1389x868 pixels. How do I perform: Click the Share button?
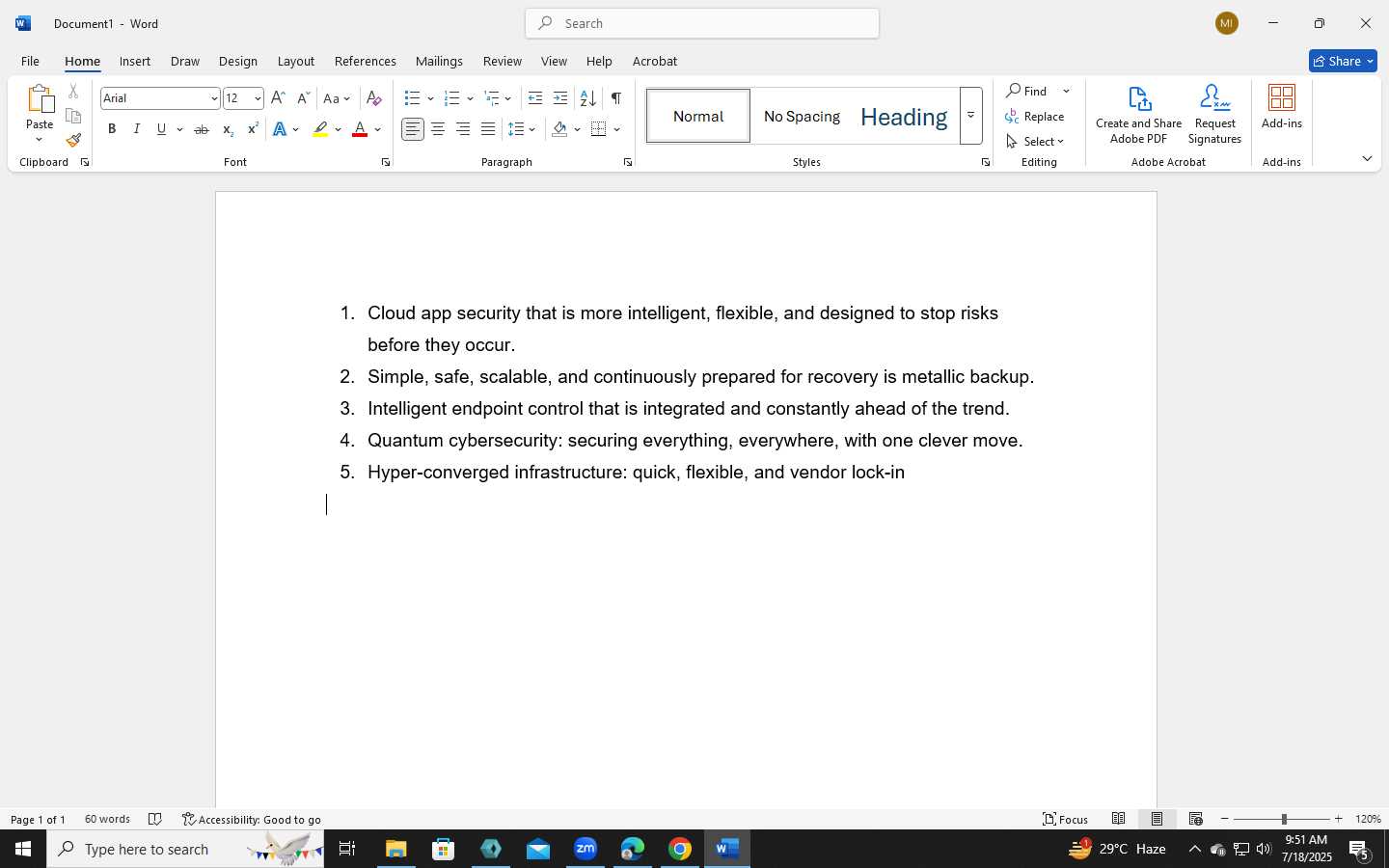point(1343,61)
